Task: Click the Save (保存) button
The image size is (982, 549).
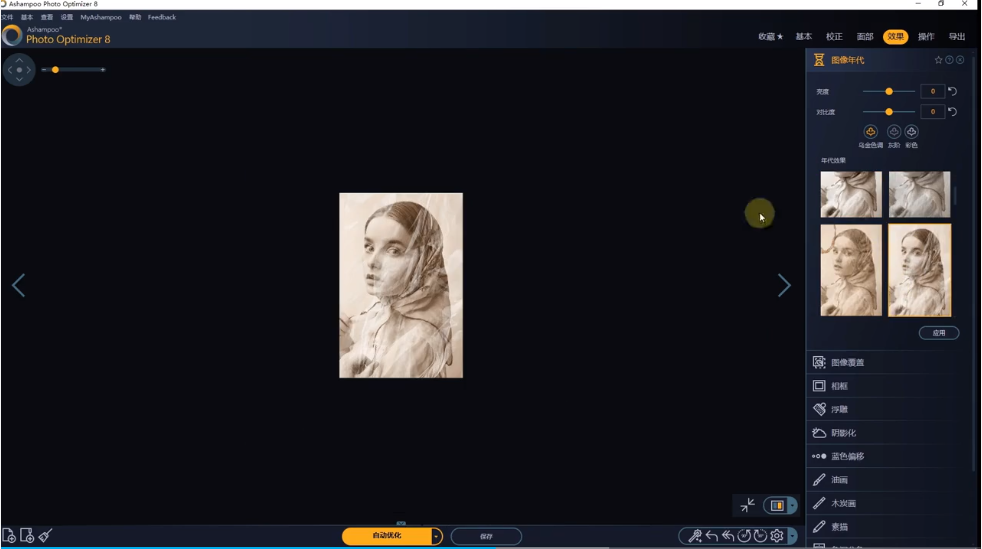Action: [x=486, y=536]
